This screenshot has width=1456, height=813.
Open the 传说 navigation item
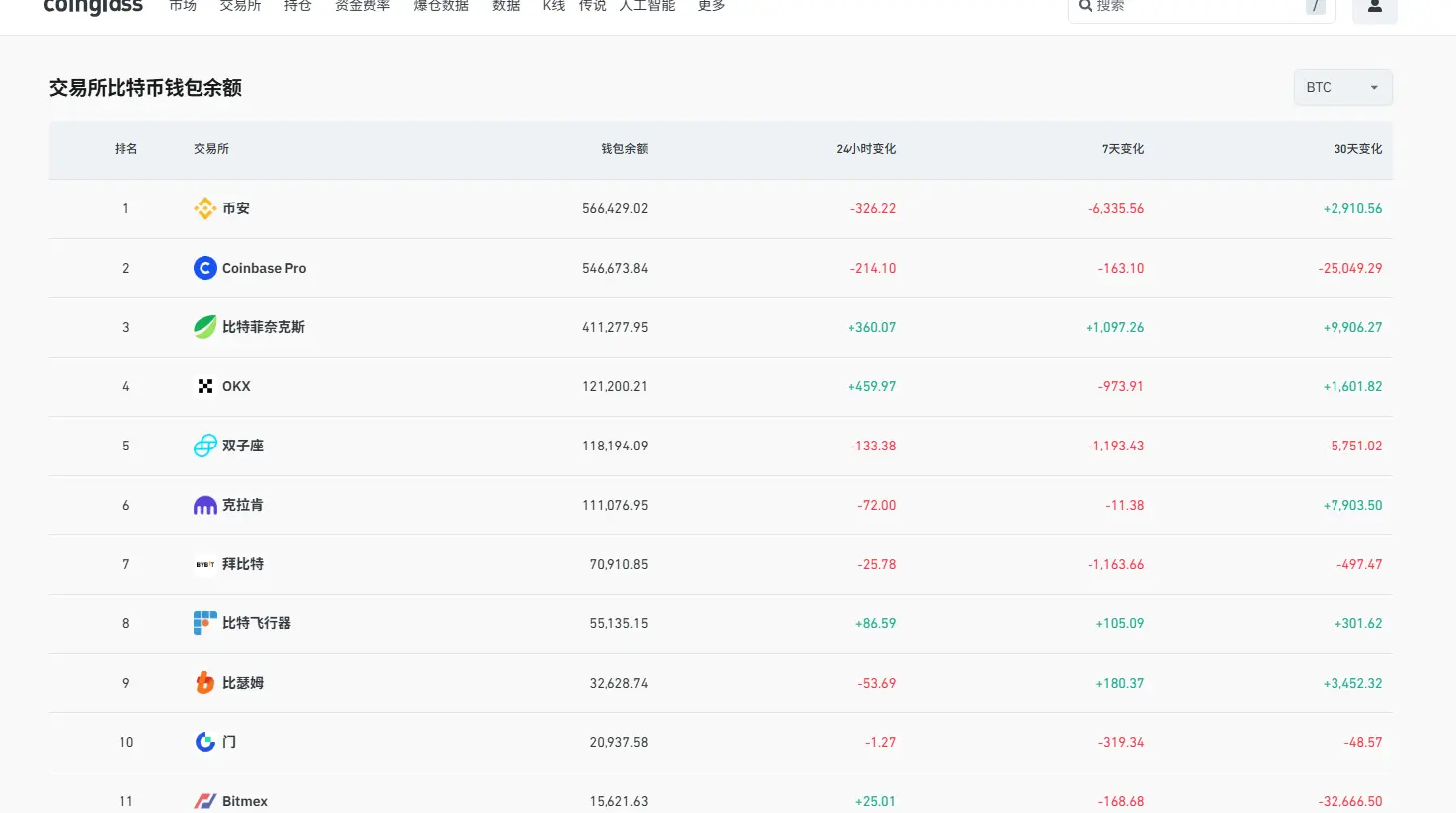click(593, 6)
